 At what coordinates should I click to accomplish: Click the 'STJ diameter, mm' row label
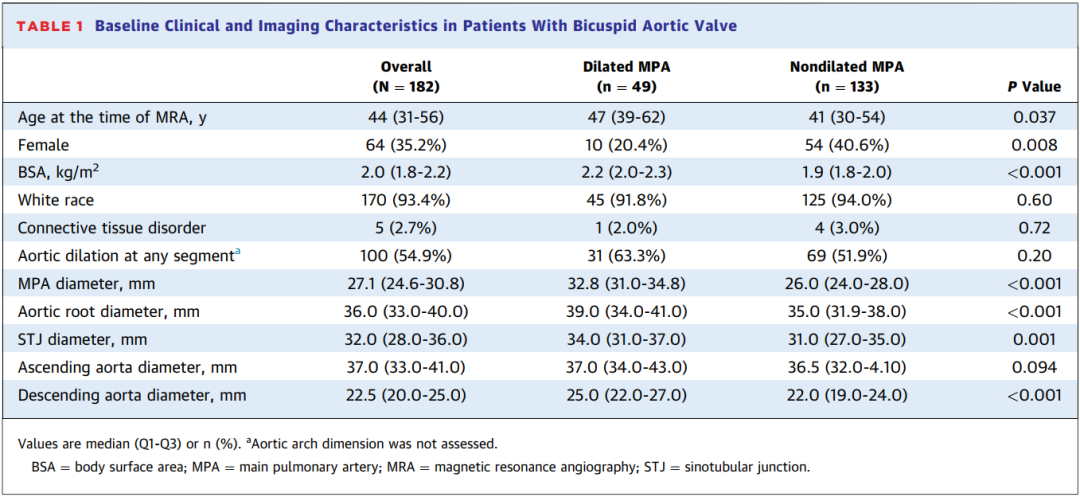pos(83,340)
